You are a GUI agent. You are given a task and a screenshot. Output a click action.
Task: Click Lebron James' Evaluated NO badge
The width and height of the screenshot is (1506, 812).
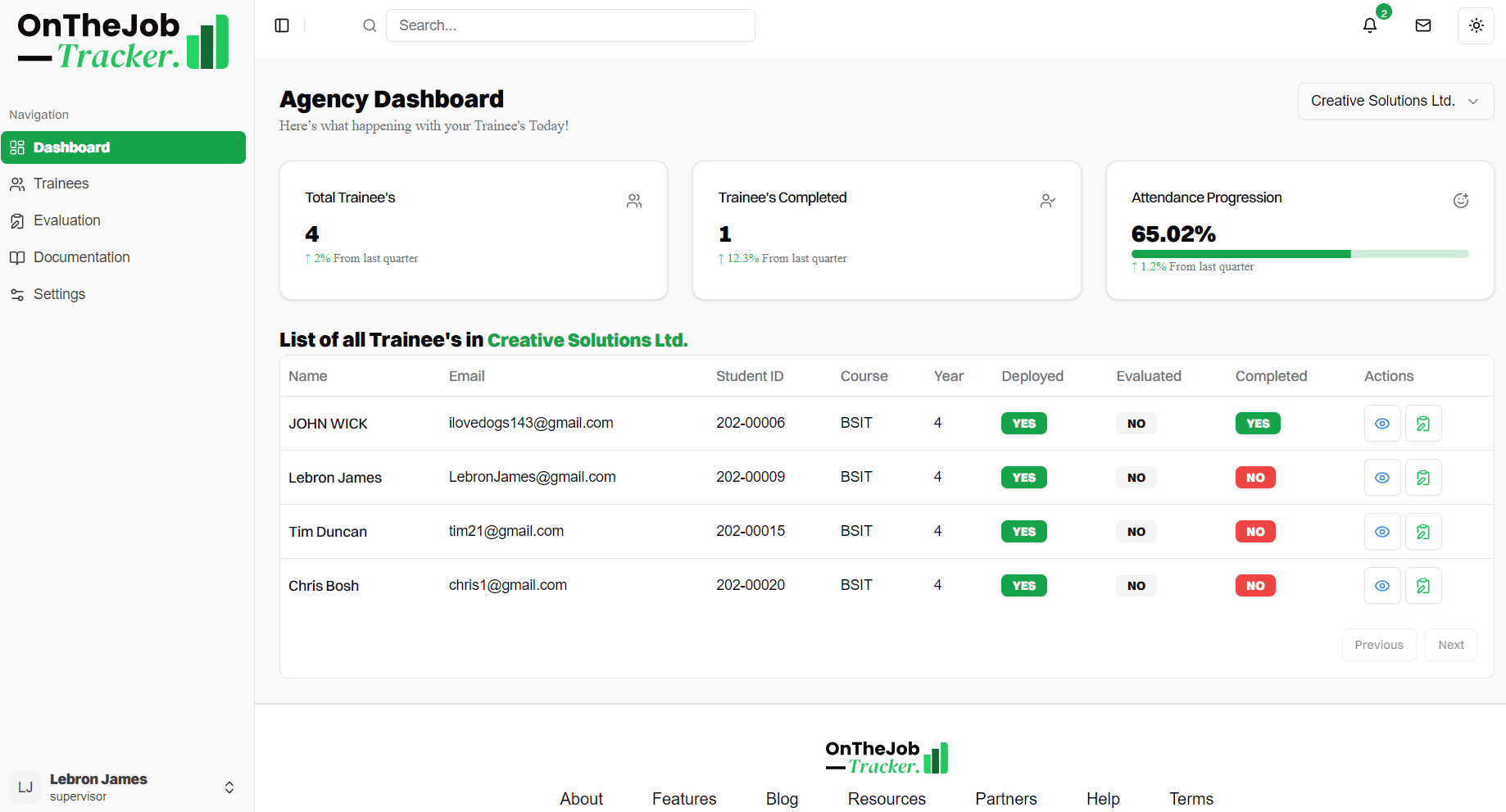(1136, 478)
